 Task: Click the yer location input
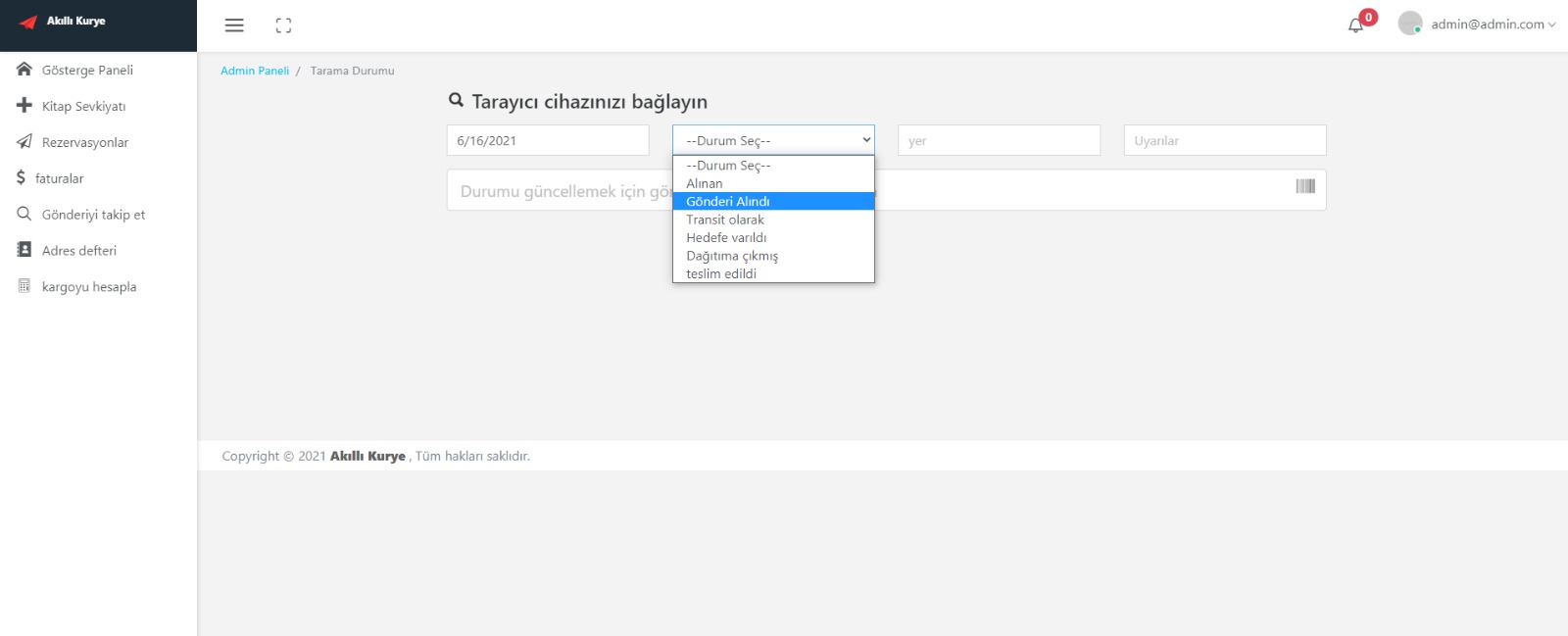999,140
